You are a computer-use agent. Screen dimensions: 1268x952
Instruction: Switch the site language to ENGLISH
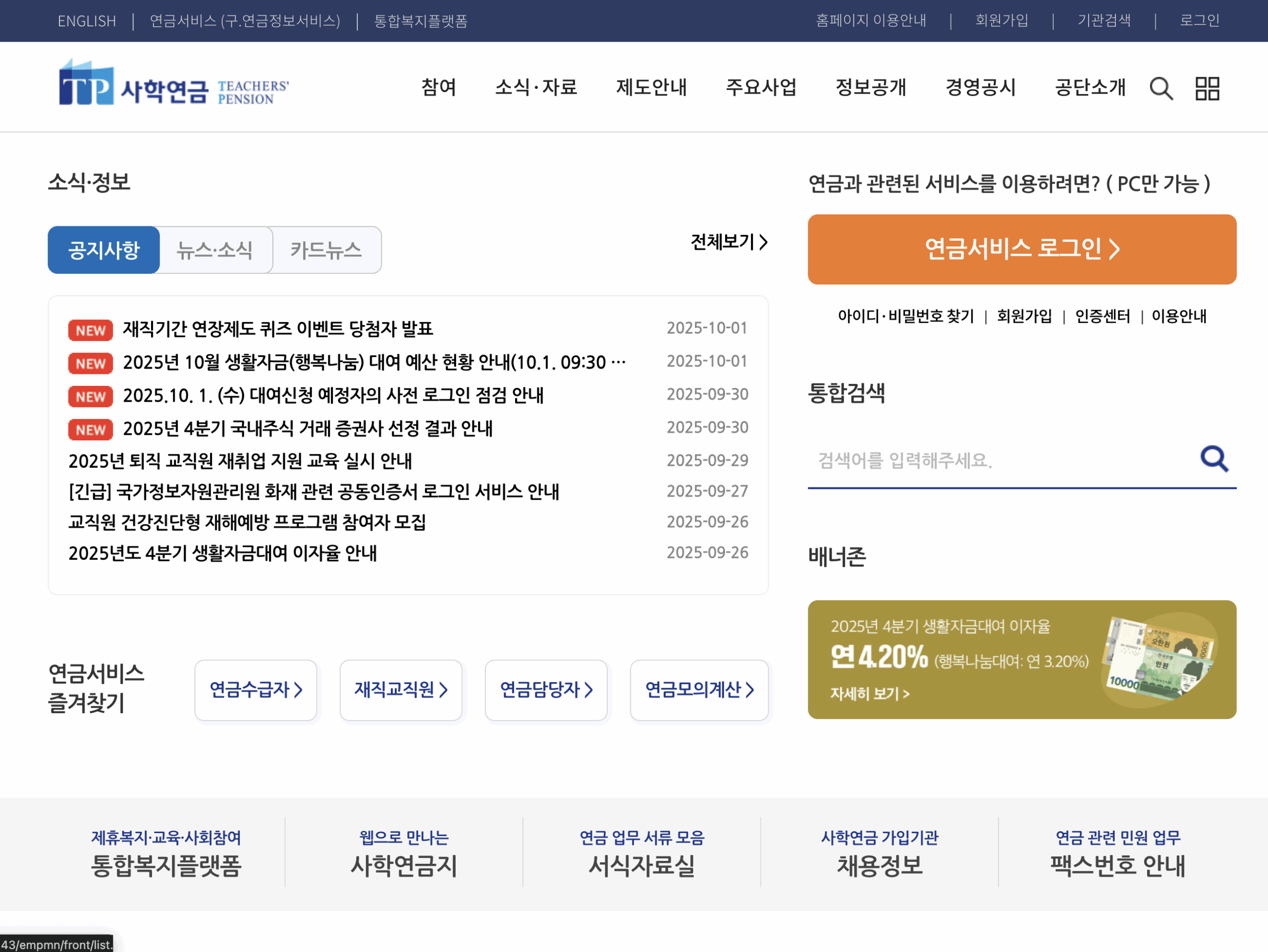click(x=86, y=21)
